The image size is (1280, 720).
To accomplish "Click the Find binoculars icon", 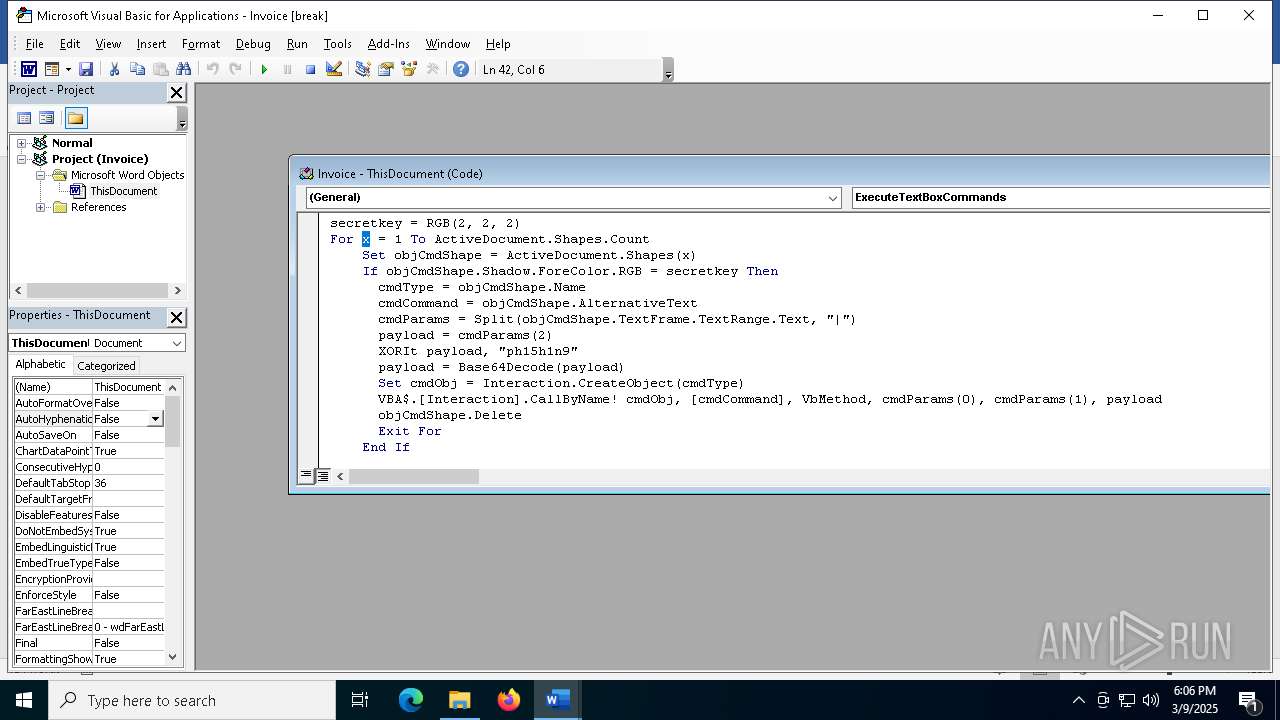I will point(183,69).
